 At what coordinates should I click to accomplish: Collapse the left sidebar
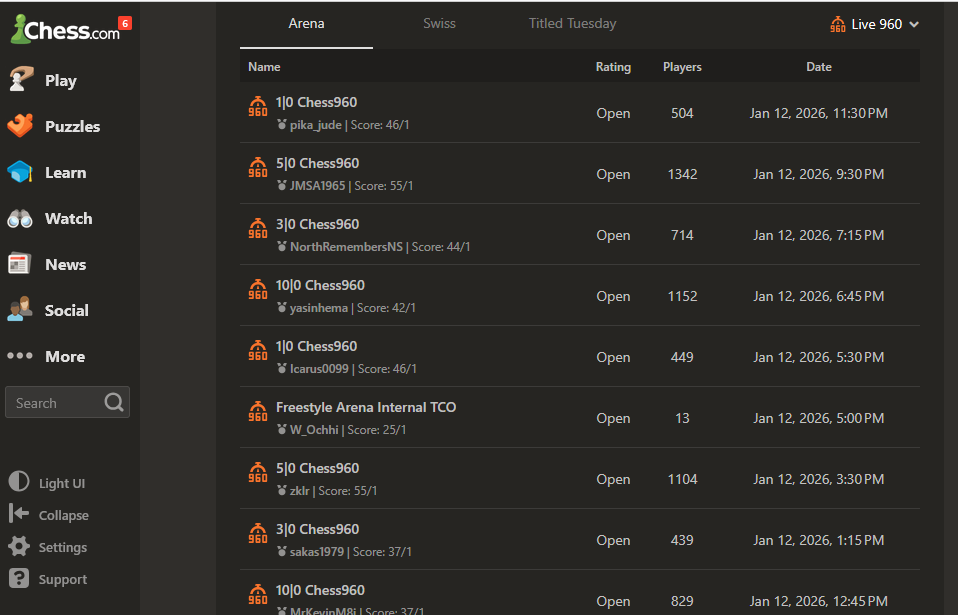(x=49, y=515)
